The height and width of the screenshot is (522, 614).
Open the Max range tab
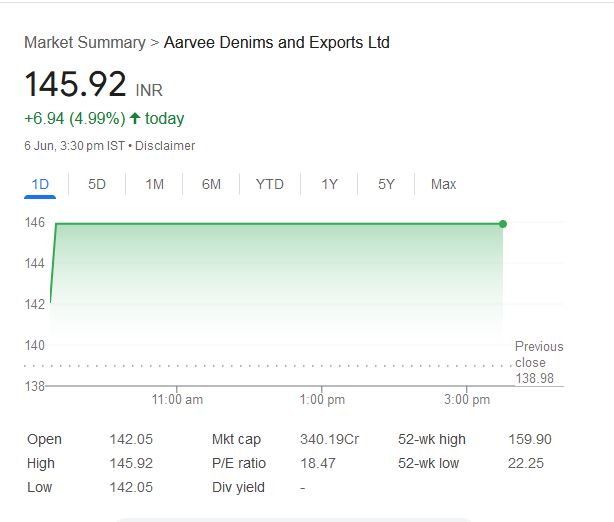tap(443, 184)
